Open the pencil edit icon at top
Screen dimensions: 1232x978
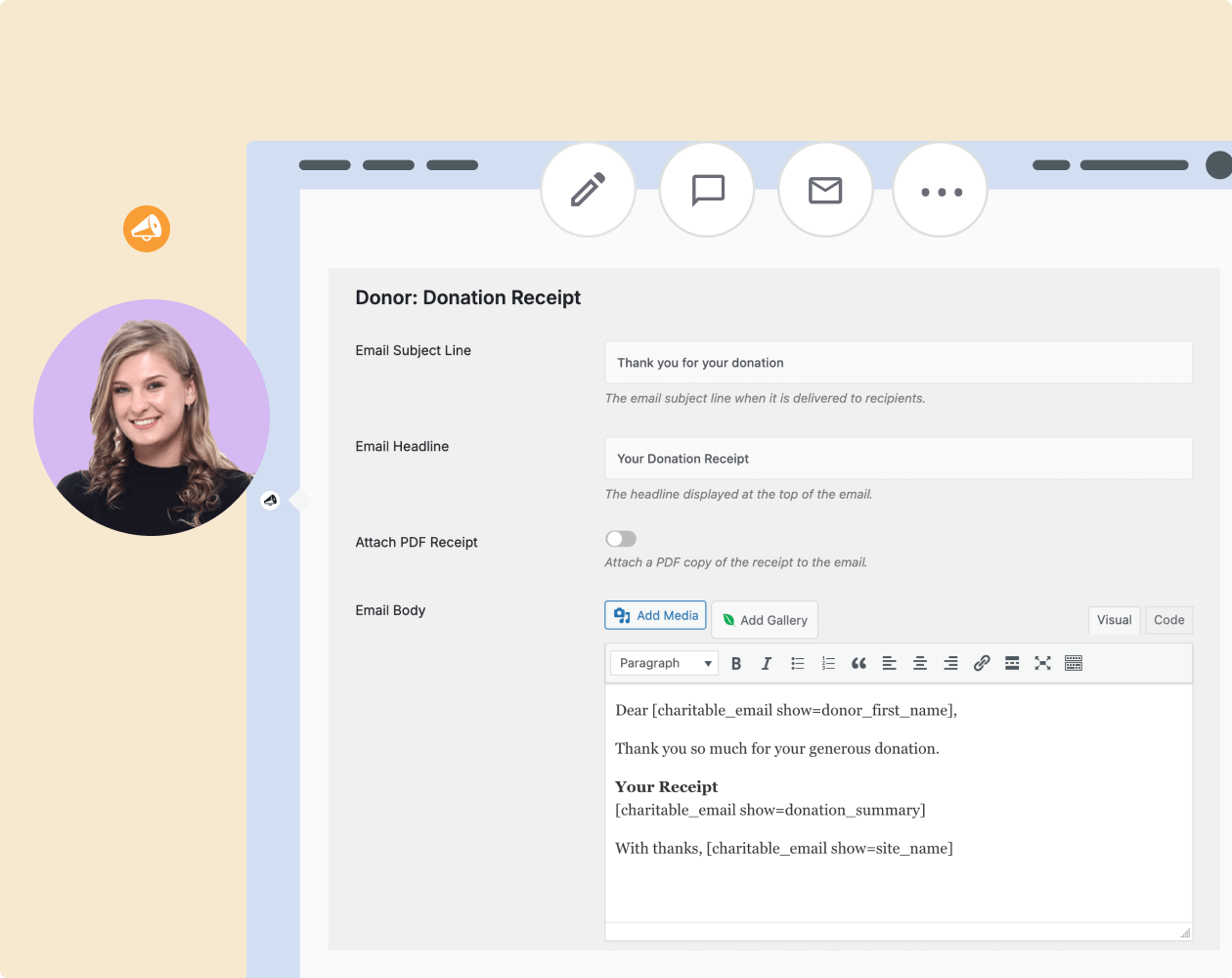pos(588,189)
